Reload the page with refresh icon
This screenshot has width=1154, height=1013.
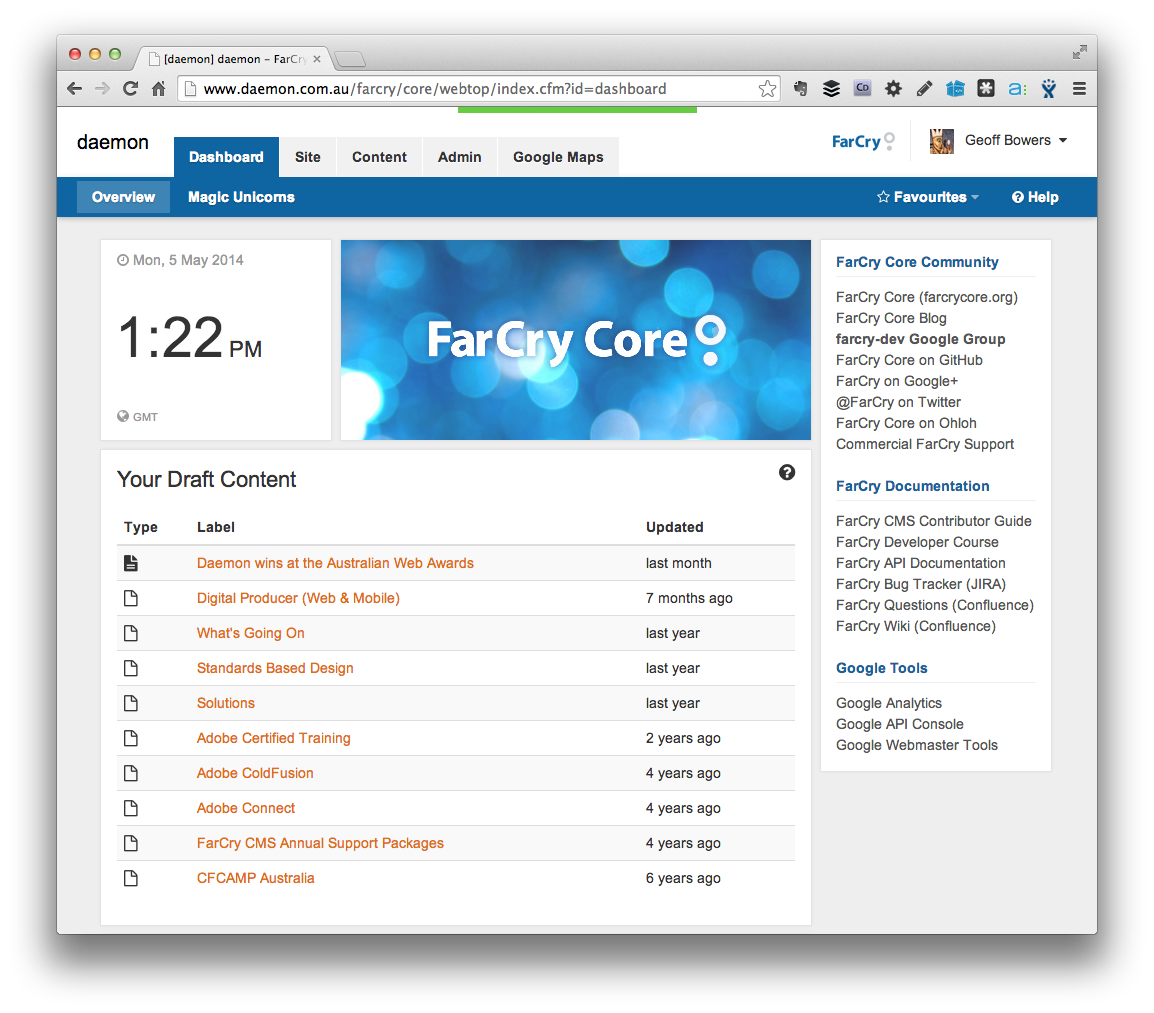[130, 89]
